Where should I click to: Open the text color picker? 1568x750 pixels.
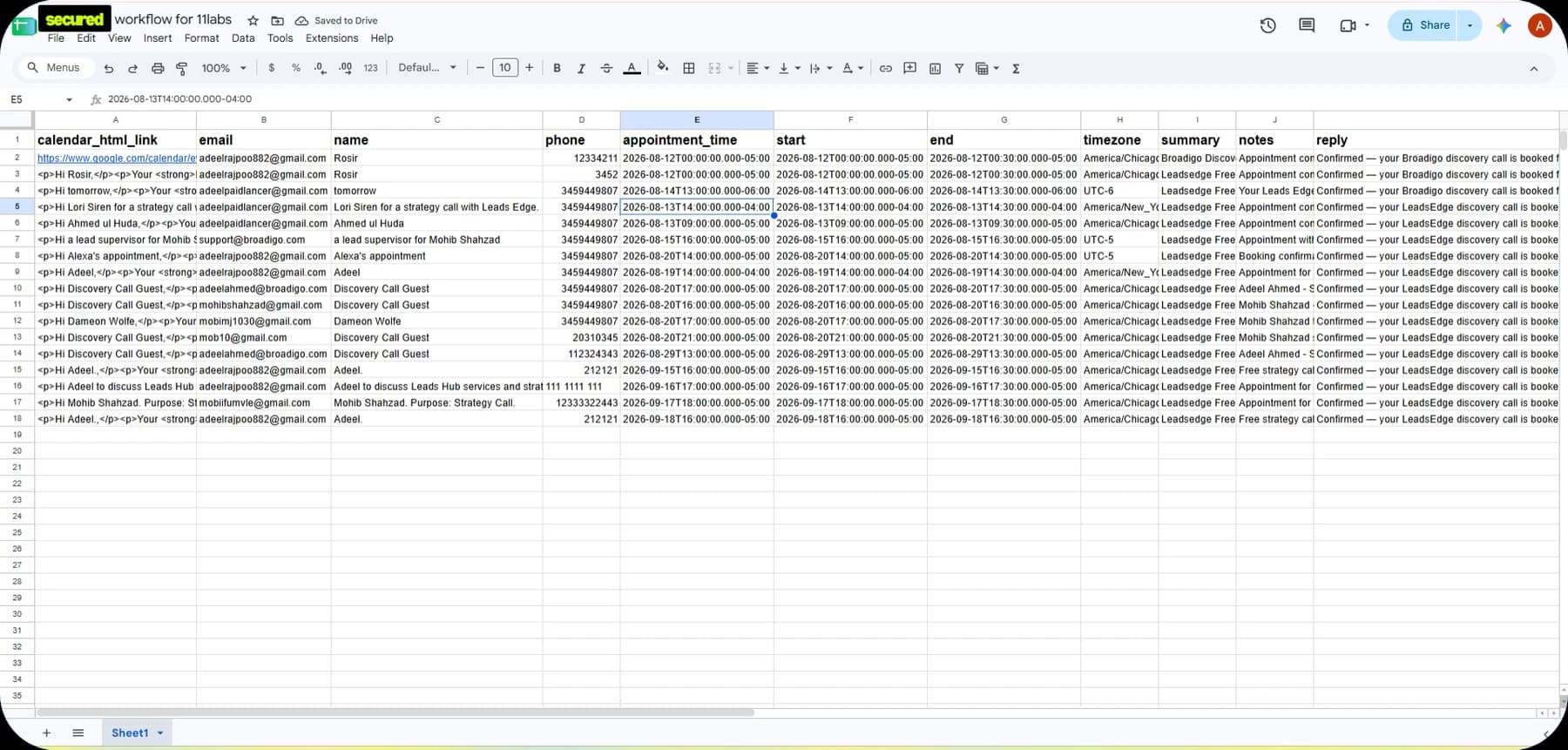(x=632, y=68)
